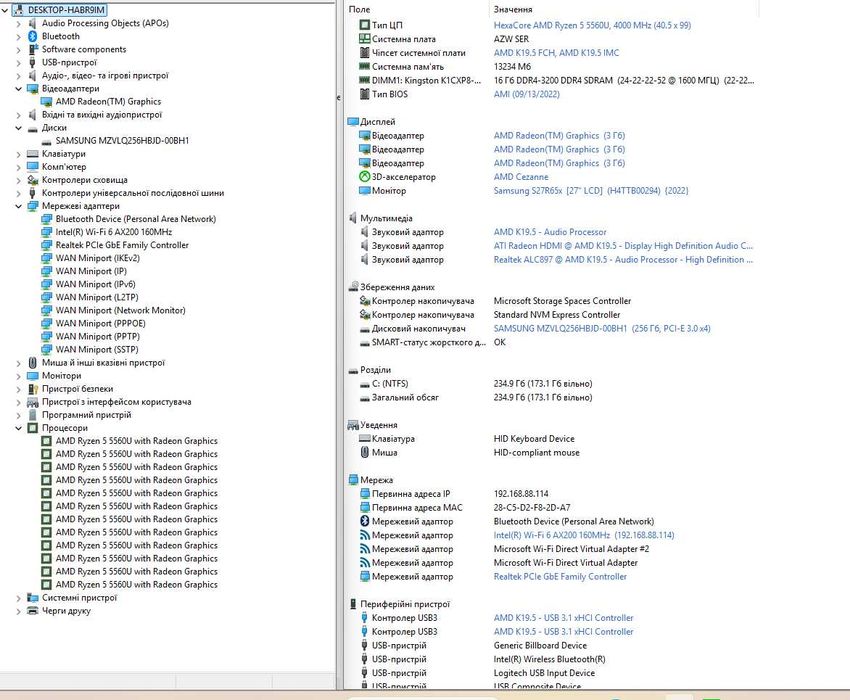
Task: Expand the Контролери сховища node
Action: pyautogui.click(x=18, y=180)
